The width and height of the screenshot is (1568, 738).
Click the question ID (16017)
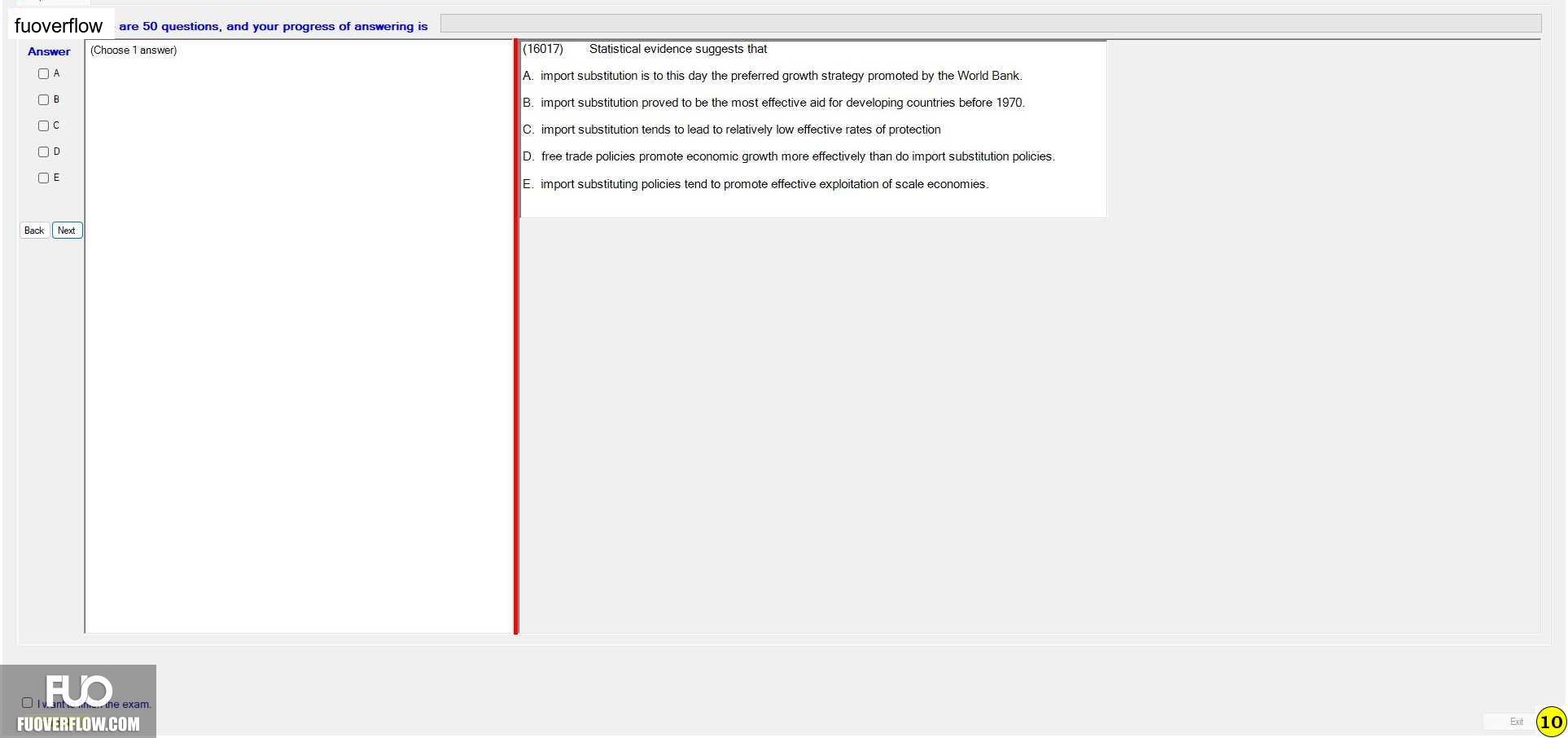543,49
